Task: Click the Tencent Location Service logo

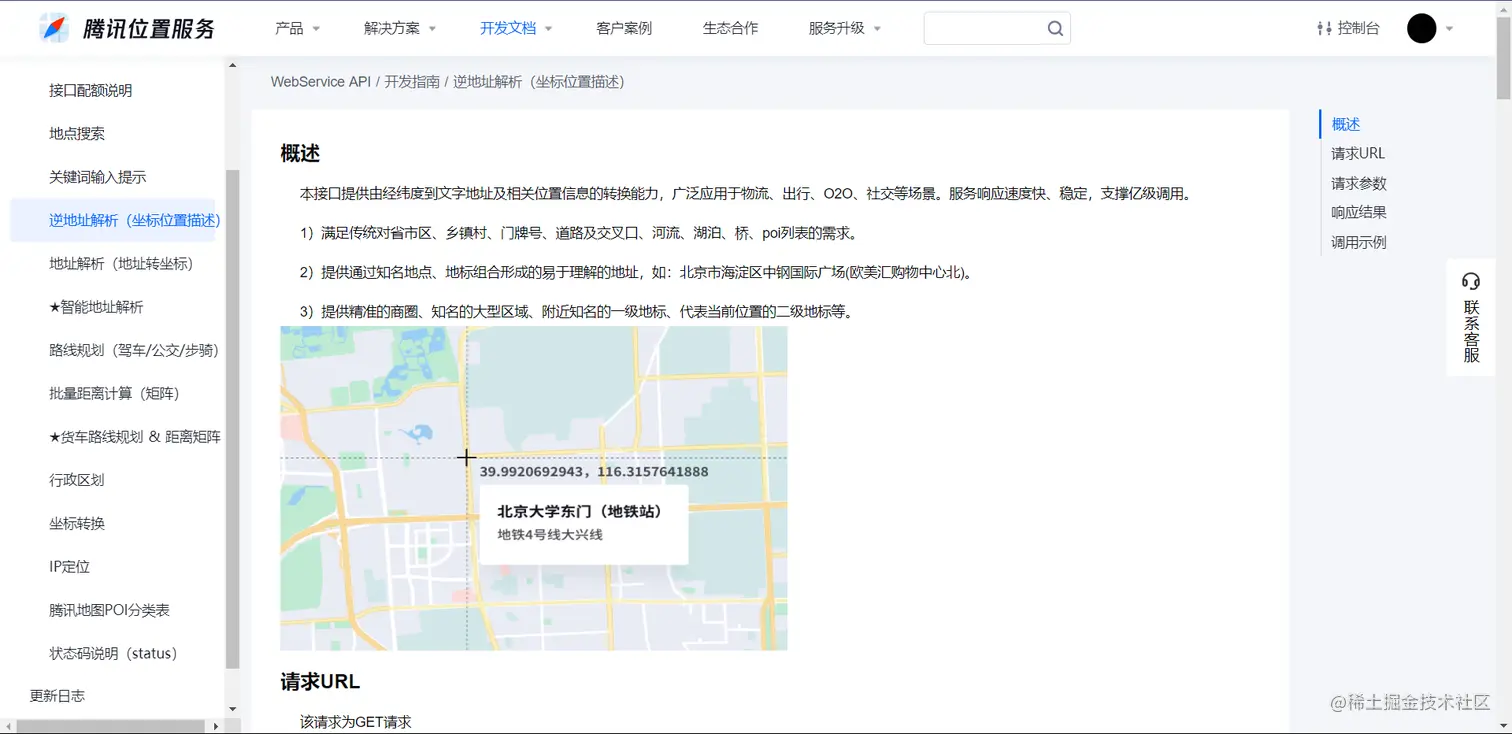Action: pyautogui.click(x=127, y=28)
